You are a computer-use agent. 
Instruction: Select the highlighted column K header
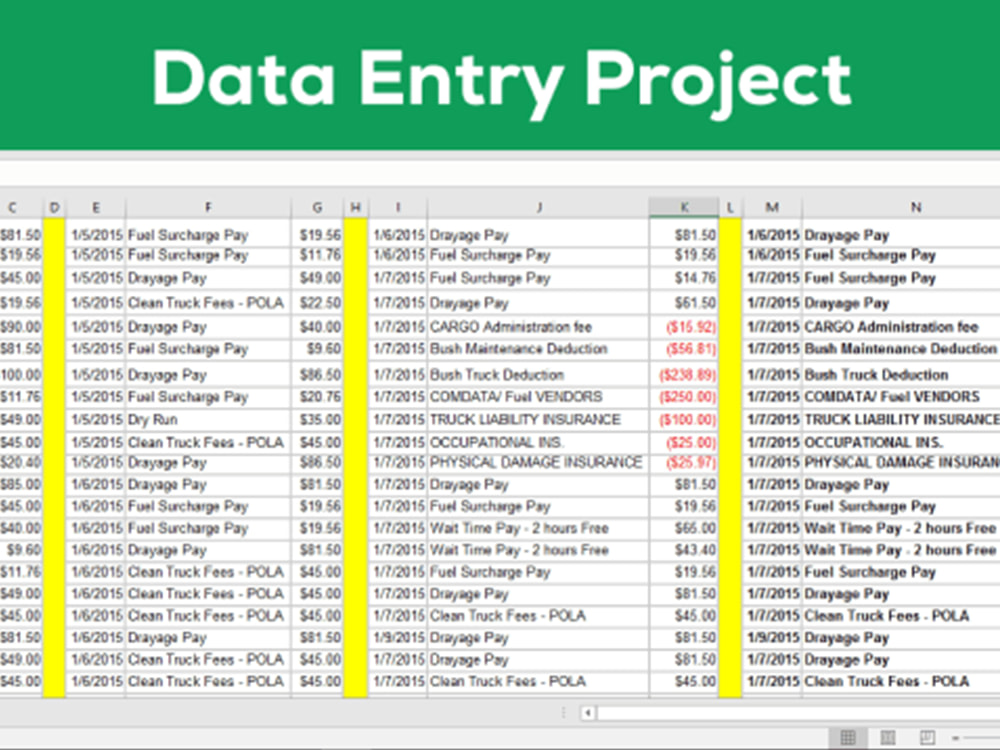pyautogui.click(x=684, y=207)
